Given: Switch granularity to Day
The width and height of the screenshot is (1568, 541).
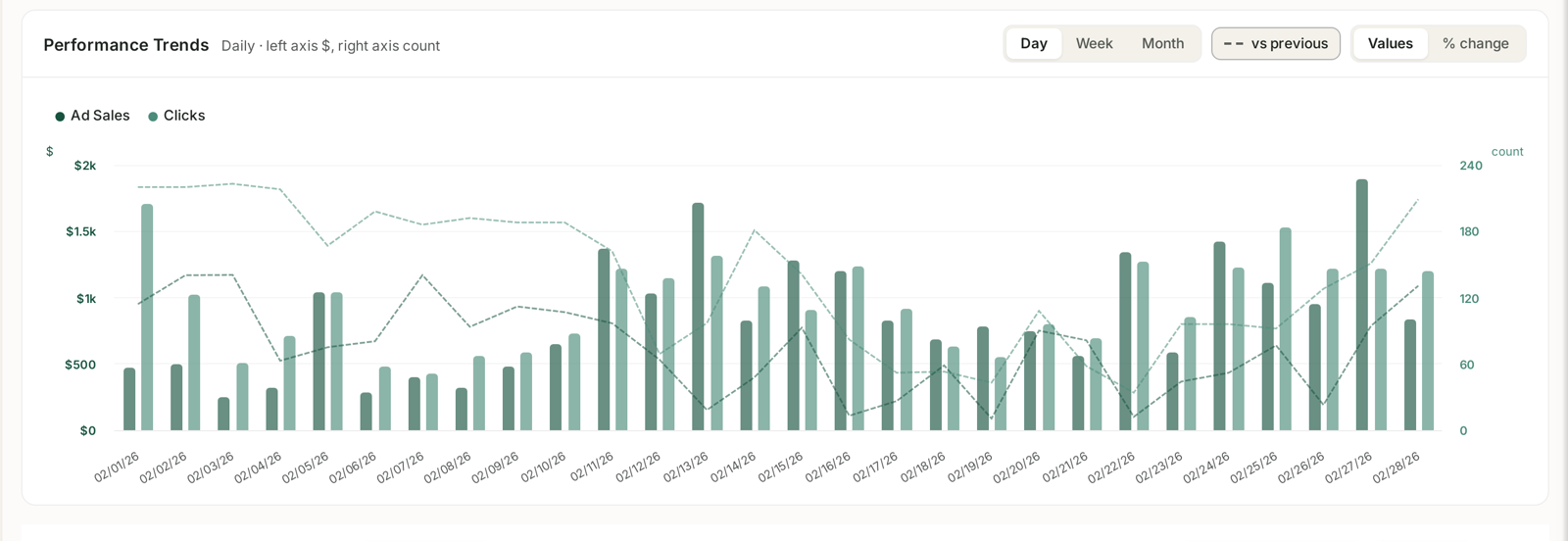Looking at the screenshot, I should pos(1034,43).
